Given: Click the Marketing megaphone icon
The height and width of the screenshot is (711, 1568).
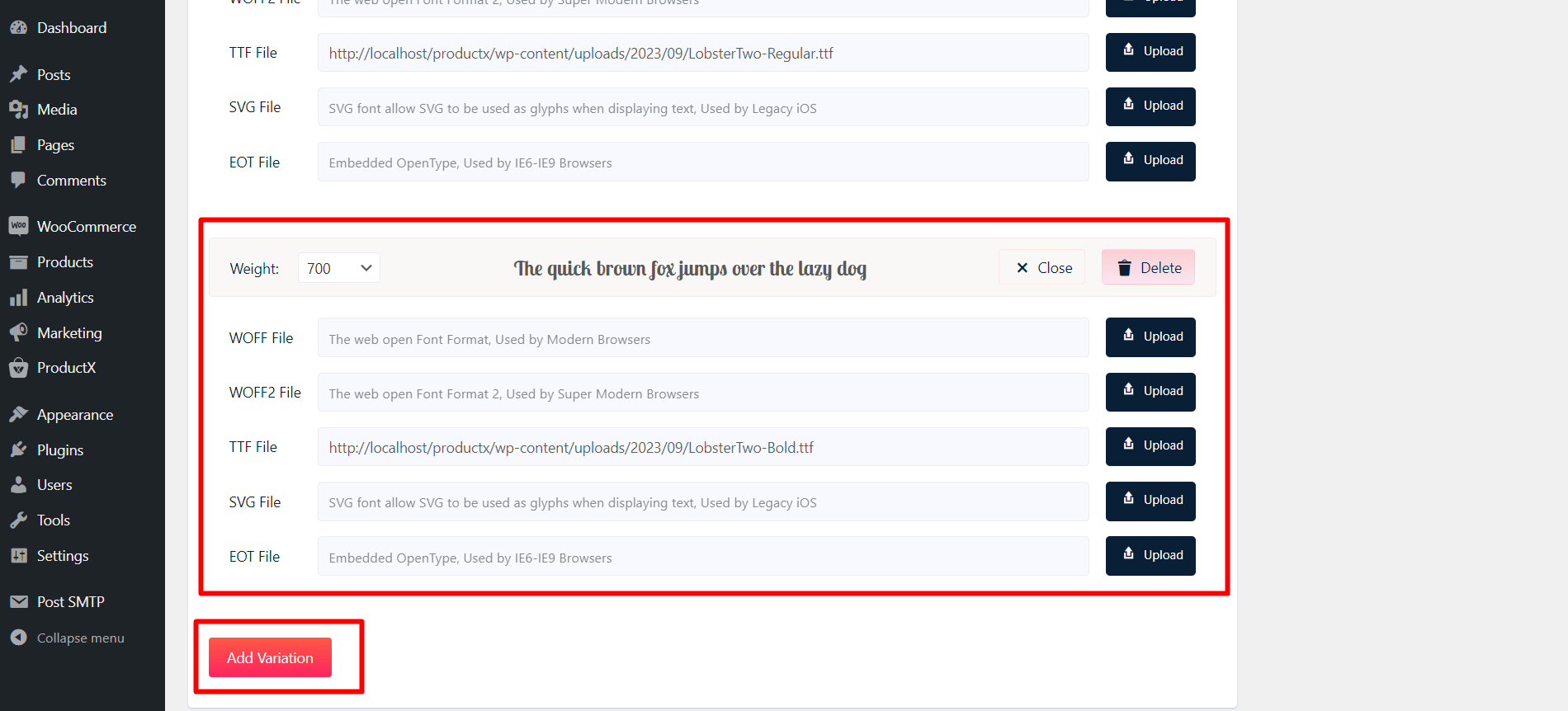Looking at the screenshot, I should (18, 332).
